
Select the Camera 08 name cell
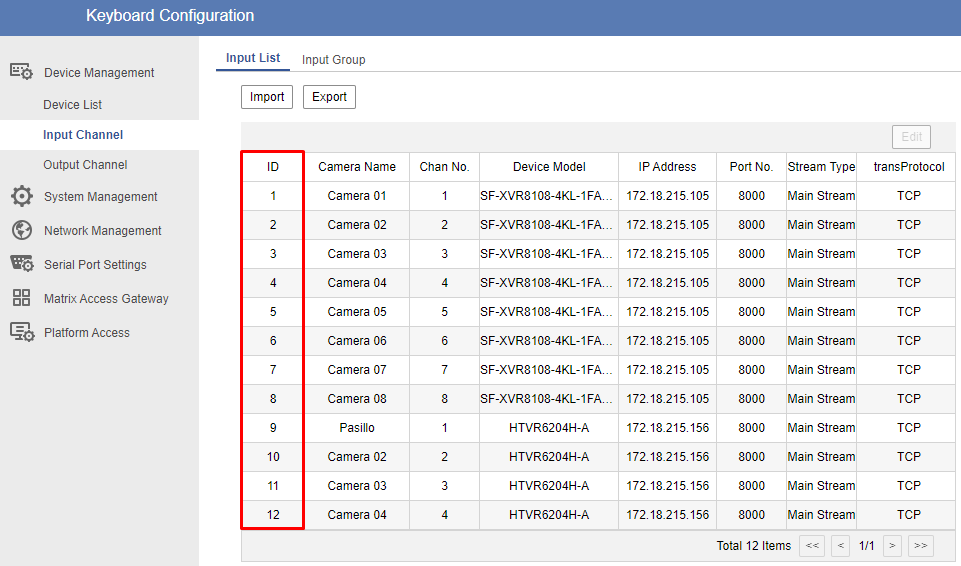357,399
